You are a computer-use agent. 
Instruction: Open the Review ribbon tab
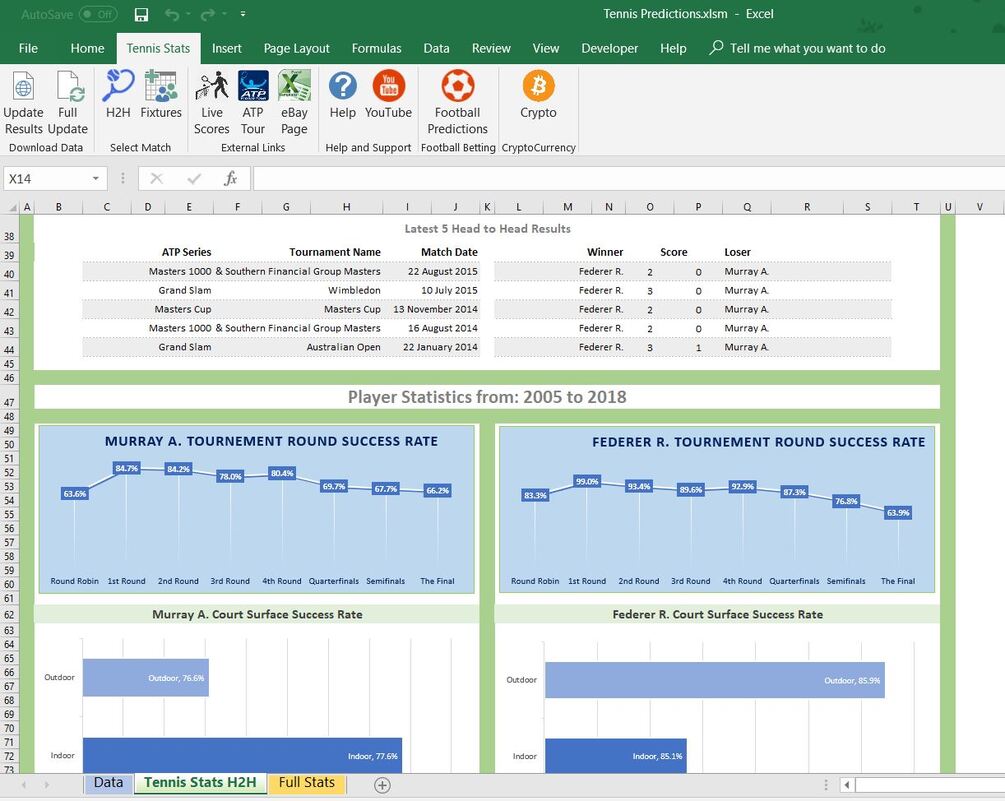pyautogui.click(x=492, y=48)
